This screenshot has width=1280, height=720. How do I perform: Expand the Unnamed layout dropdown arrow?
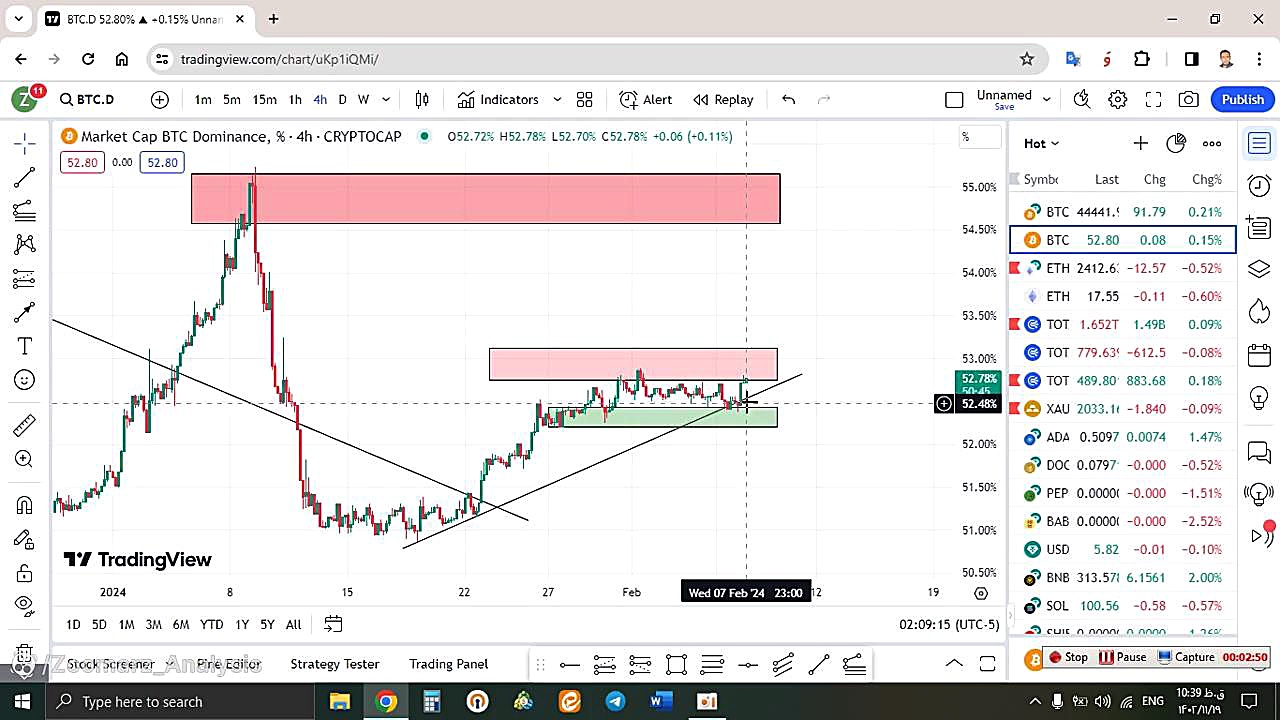[x=1047, y=99]
